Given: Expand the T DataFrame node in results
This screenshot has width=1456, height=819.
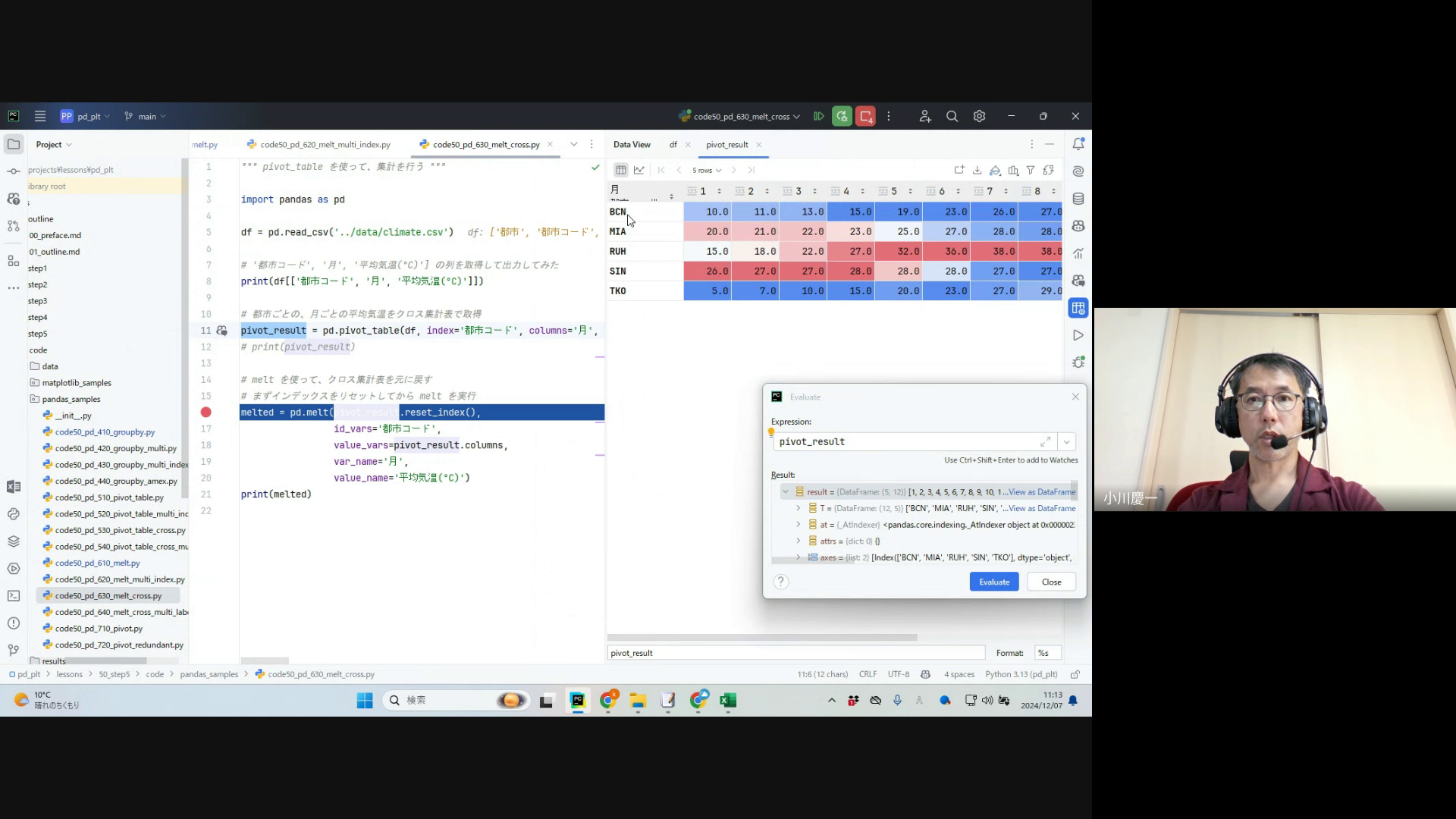Looking at the screenshot, I should pos(799,508).
